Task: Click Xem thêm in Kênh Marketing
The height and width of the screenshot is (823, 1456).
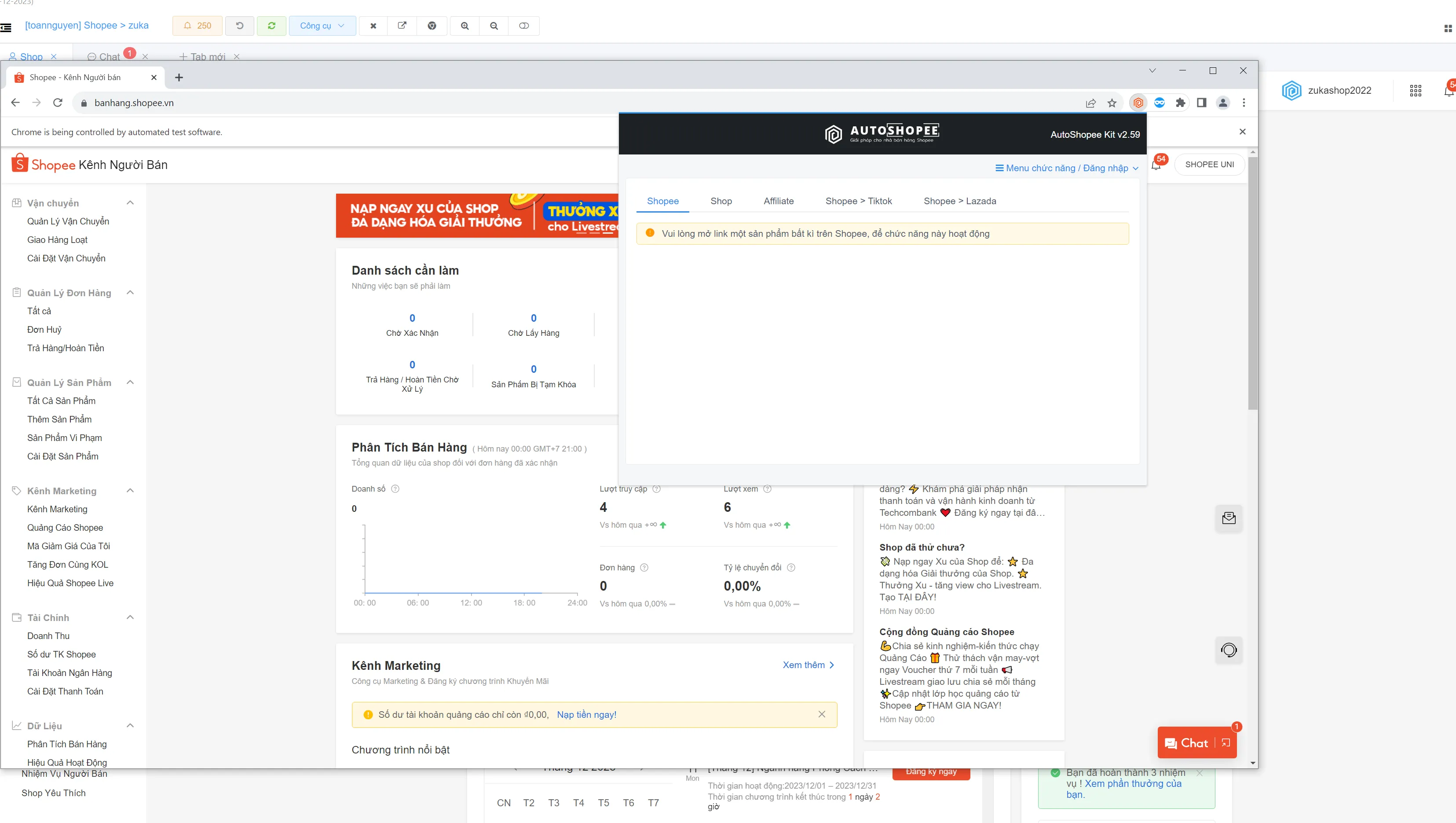Action: 808,665
